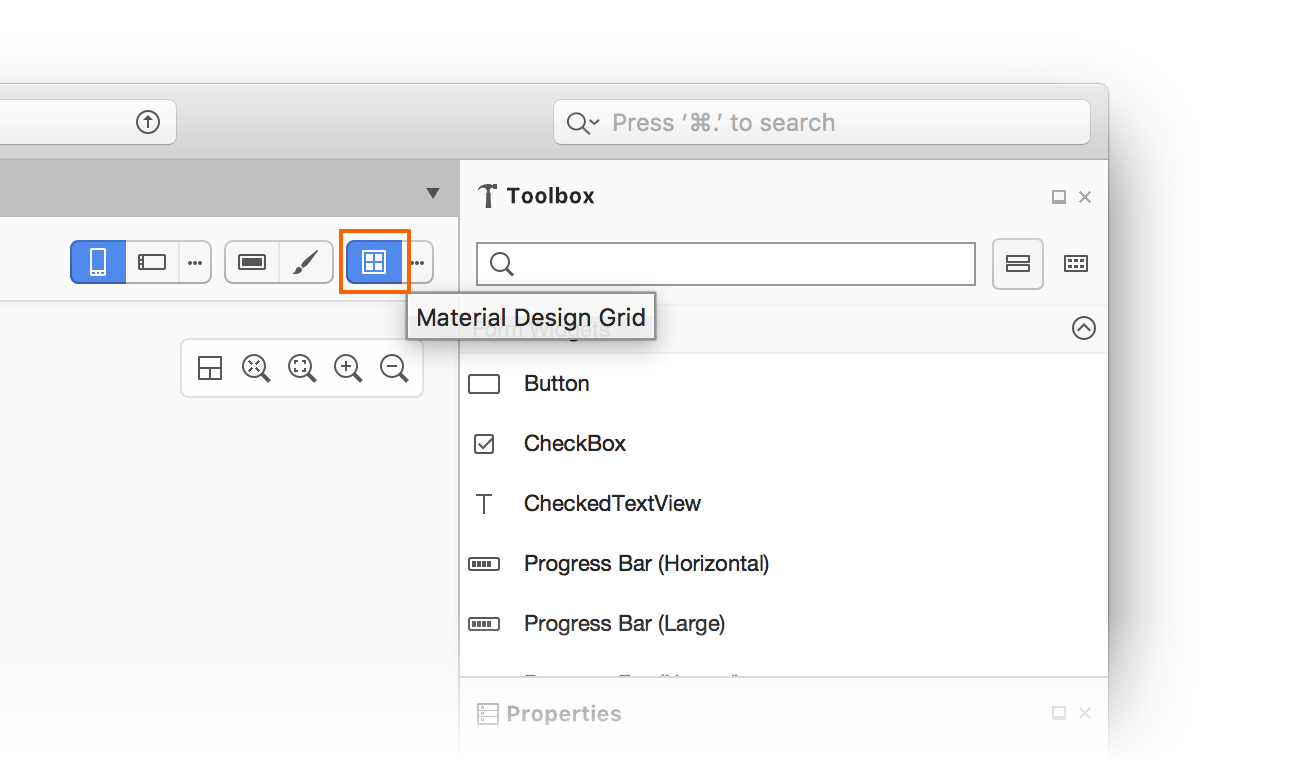
Task: Switch Toolbox to list view
Action: (1018, 264)
